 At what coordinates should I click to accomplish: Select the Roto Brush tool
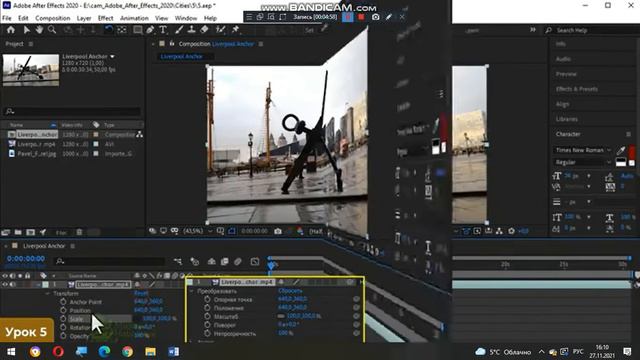pyautogui.click(x=220, y=30)
